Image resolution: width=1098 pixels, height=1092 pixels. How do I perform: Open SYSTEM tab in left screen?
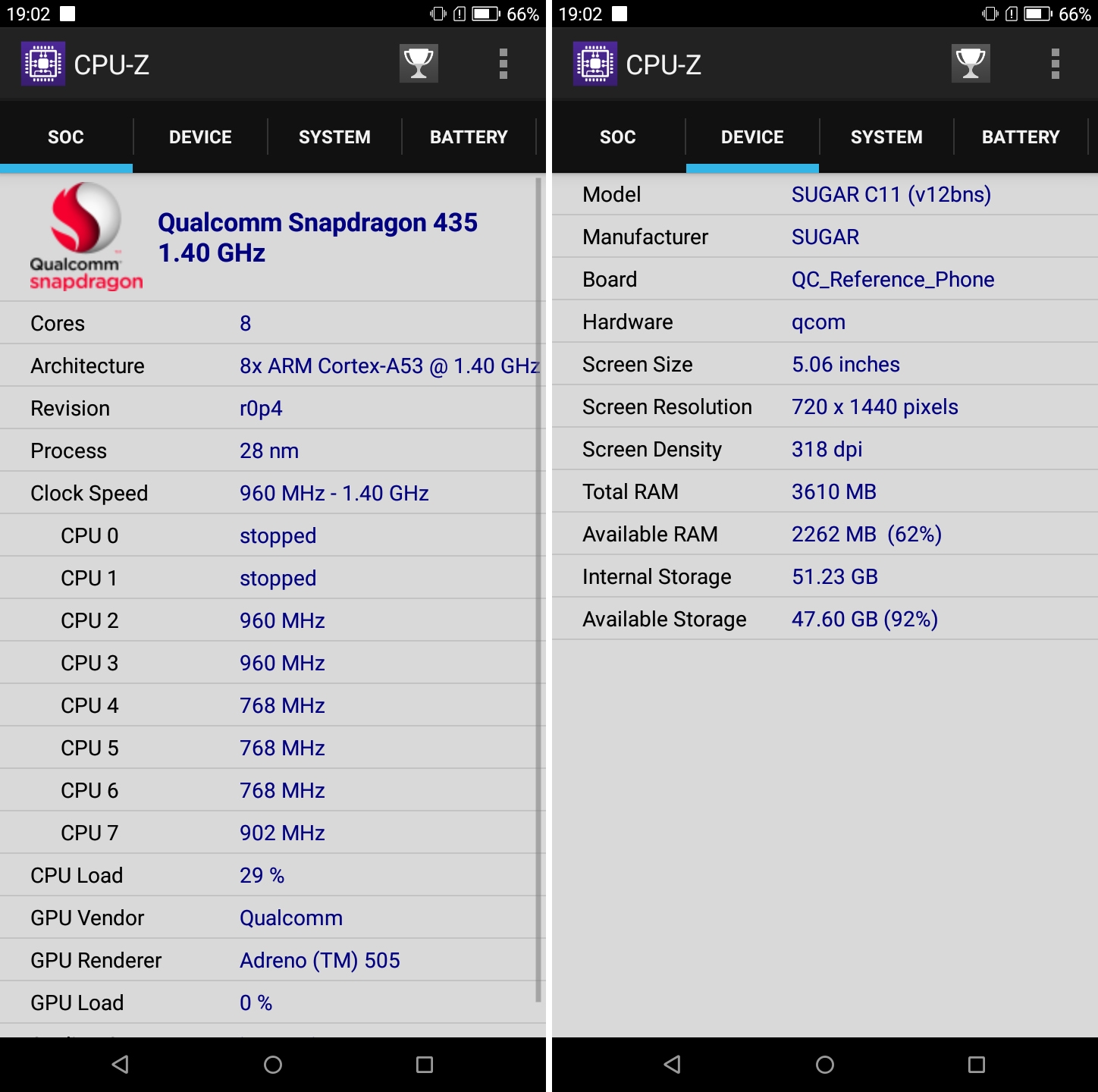tap(334, 137)
